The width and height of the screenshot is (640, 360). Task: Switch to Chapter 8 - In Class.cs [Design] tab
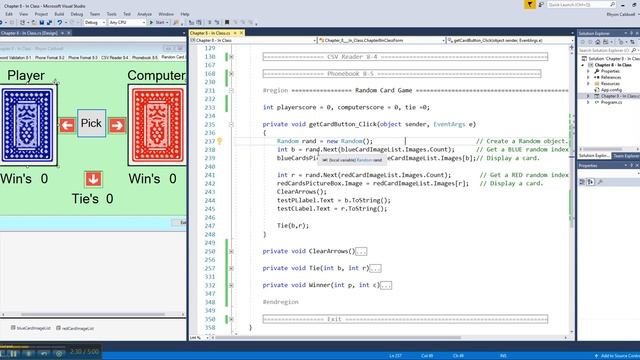[30, 33]
